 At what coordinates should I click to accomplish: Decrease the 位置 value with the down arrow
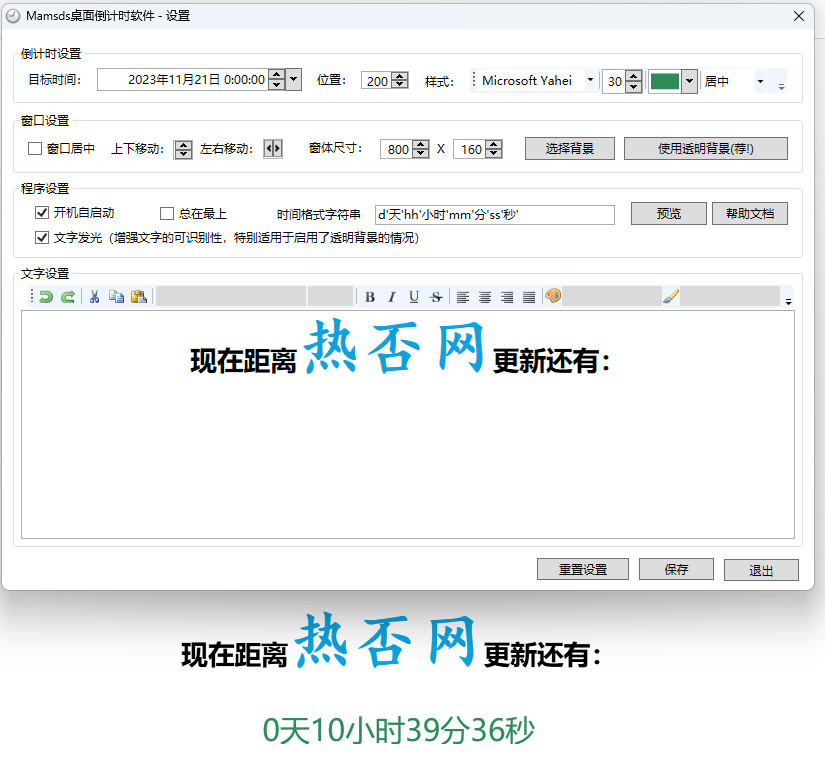(x=400, y=85)
